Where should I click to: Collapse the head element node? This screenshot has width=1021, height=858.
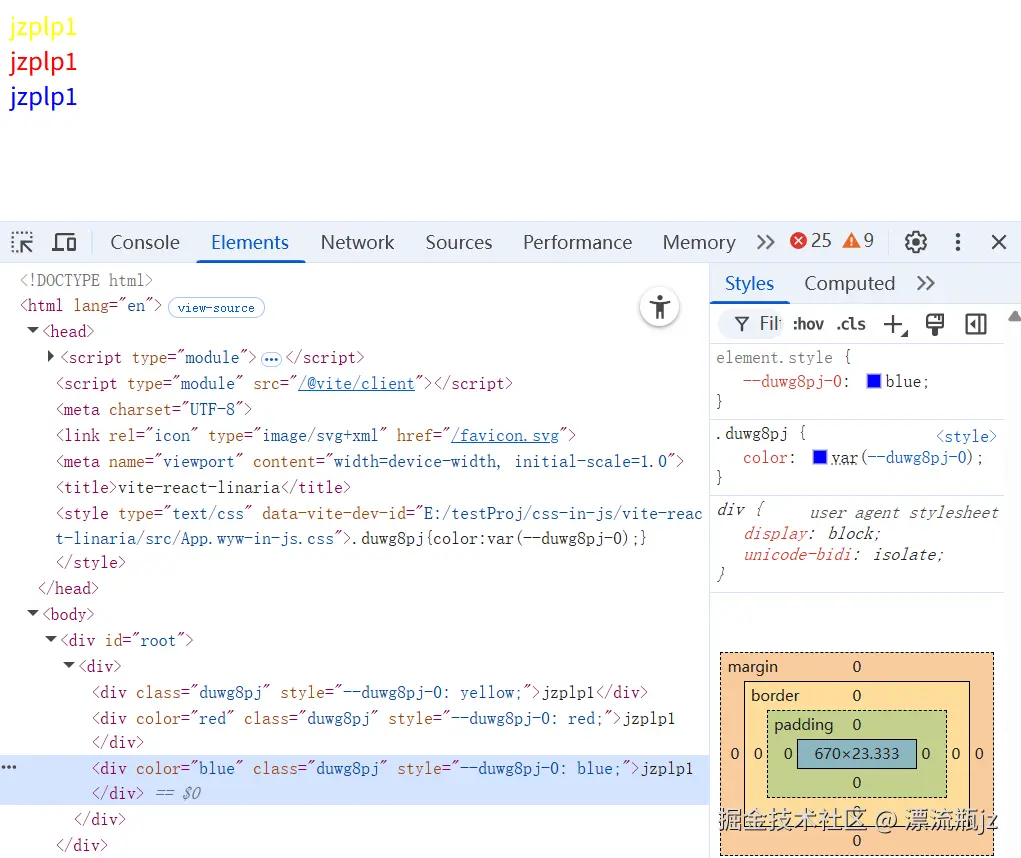tap(33, 331)
